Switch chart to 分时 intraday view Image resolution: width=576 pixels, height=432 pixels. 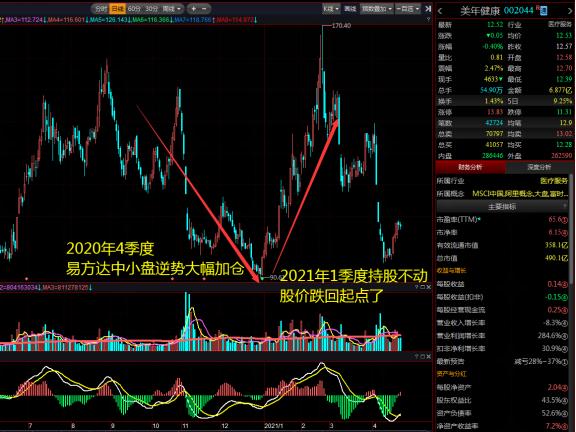(100, 8)
